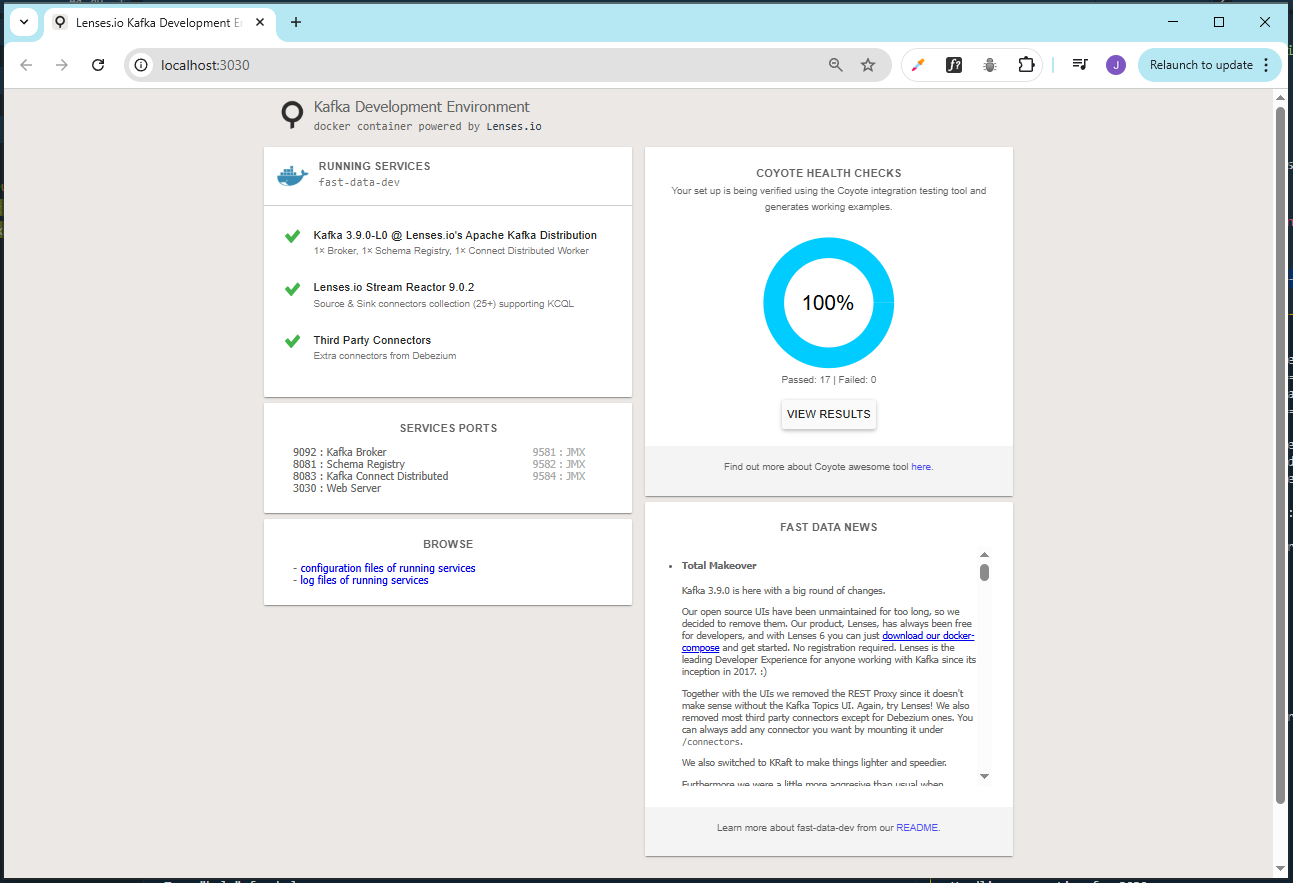Reload the page with the refresh icon
Screen dimensions: 1293x883
pyautogui.click(x=98, y=65)
